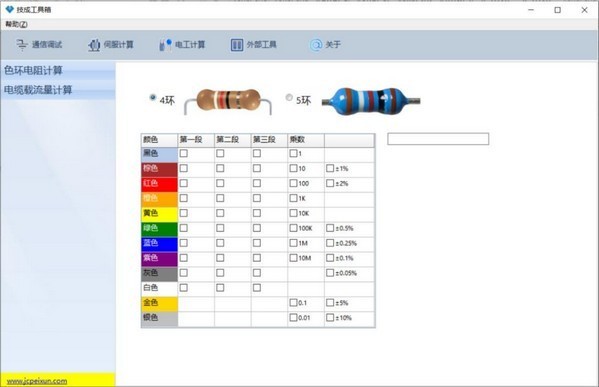This screenshot has height=387, width=599.
Task: Check the ±0.5% tolerance box
Action: coord(330,228)
